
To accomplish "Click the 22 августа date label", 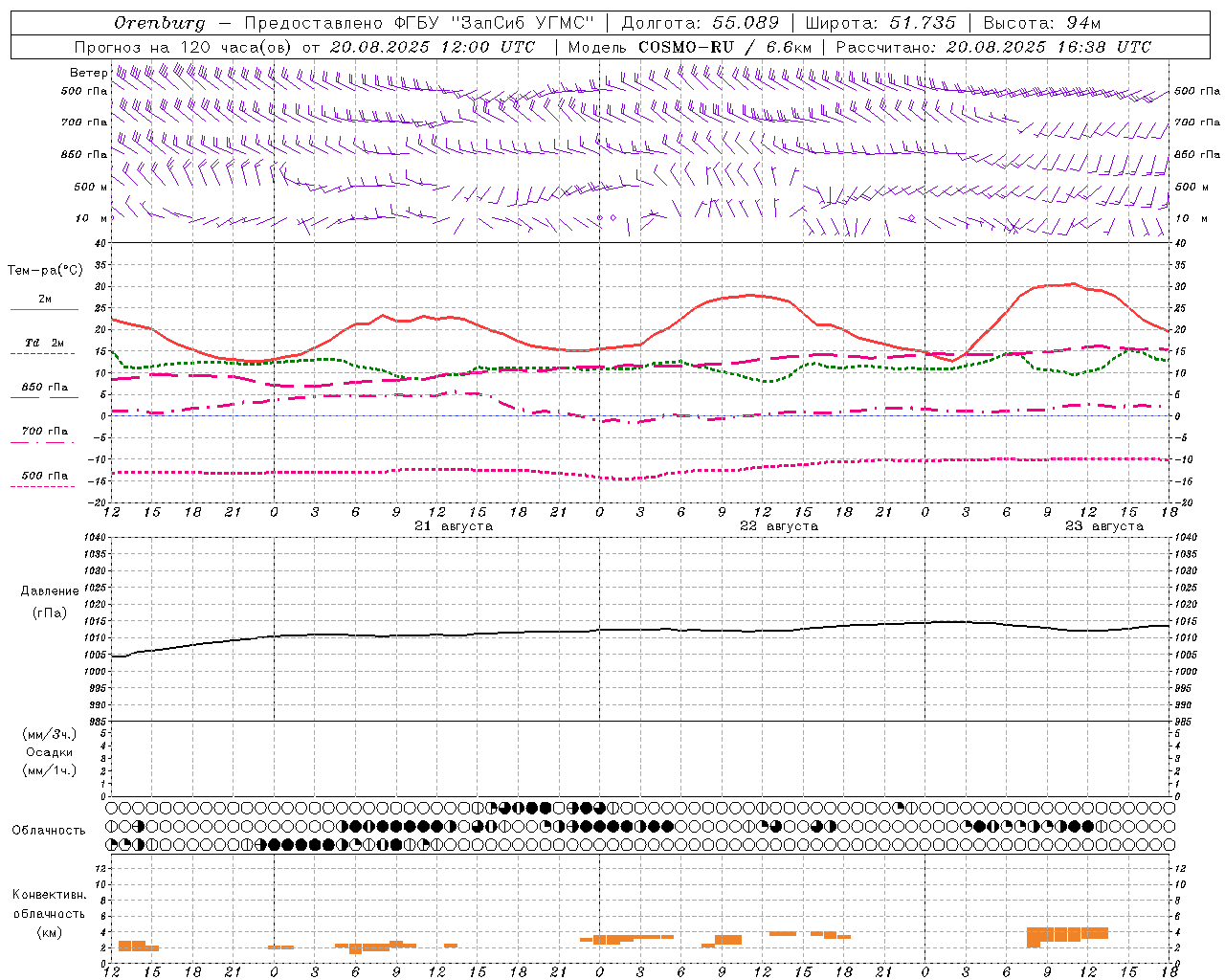I will point(779,525).
